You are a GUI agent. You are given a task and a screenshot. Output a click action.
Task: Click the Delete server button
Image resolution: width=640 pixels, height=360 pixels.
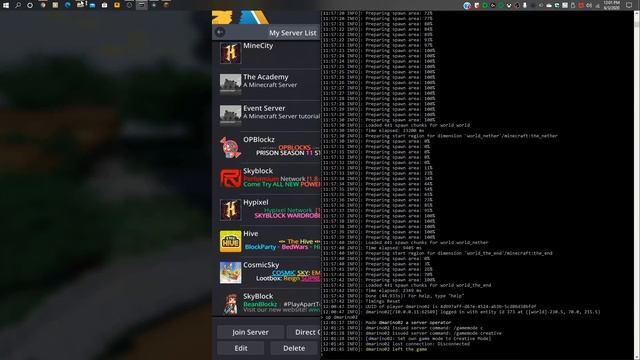tap(294, 348)
